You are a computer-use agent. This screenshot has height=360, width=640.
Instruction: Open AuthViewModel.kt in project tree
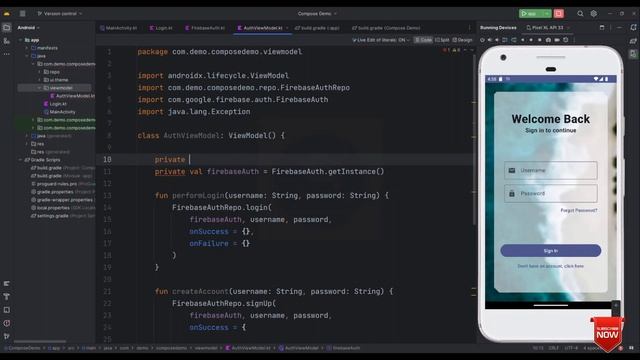click(x=73, y=96)
